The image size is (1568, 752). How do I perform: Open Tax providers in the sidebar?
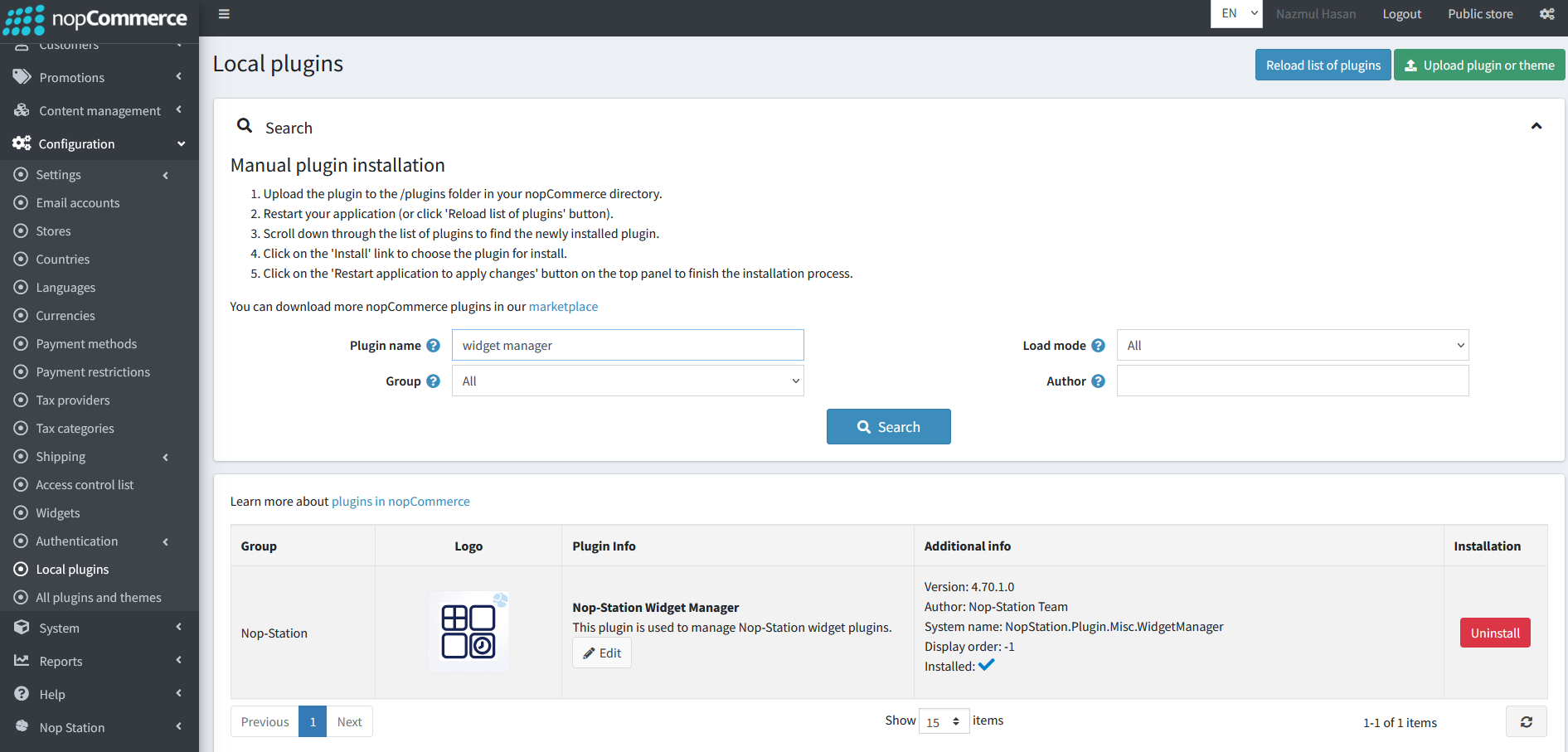pos(73,400)
